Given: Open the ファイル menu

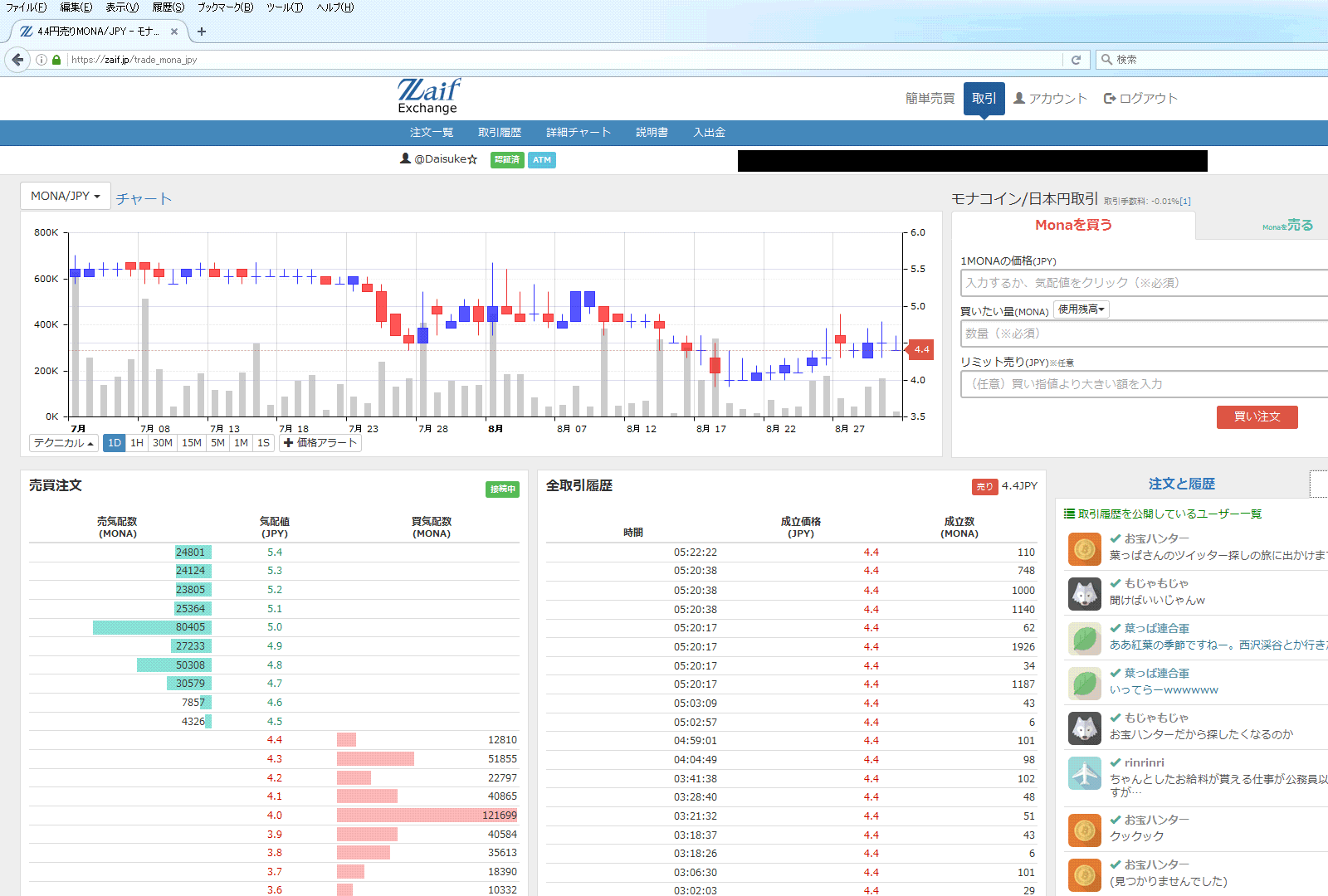Looking at the screenshot, I should tap(27, 7).
